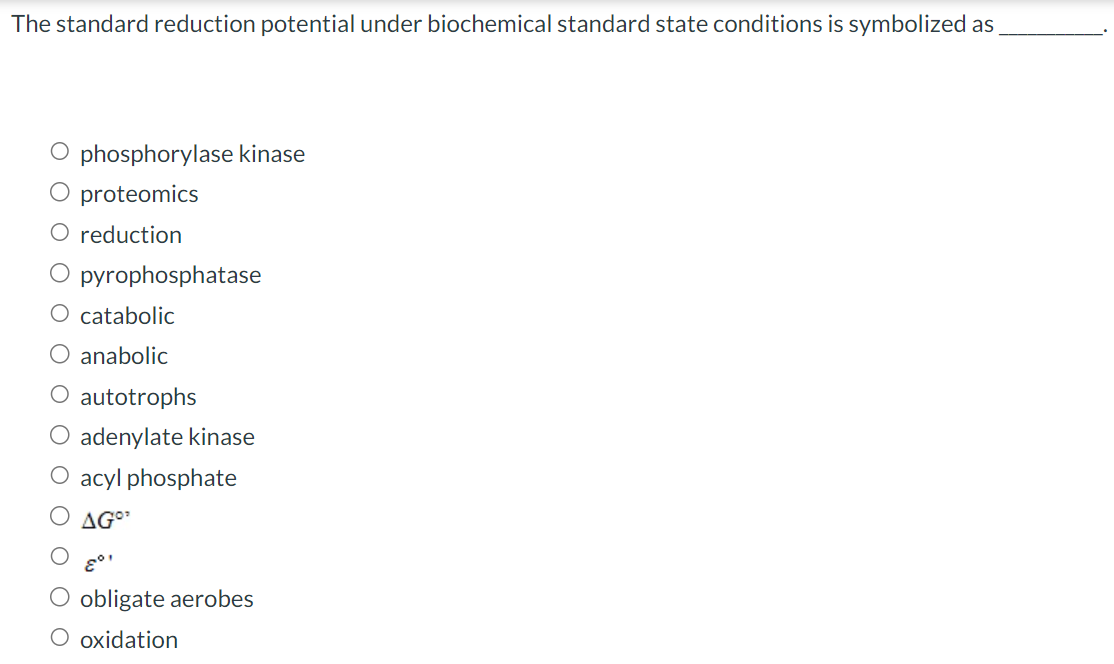
Task: Pick the acyl phosphate option
Action: pos(59,474)
